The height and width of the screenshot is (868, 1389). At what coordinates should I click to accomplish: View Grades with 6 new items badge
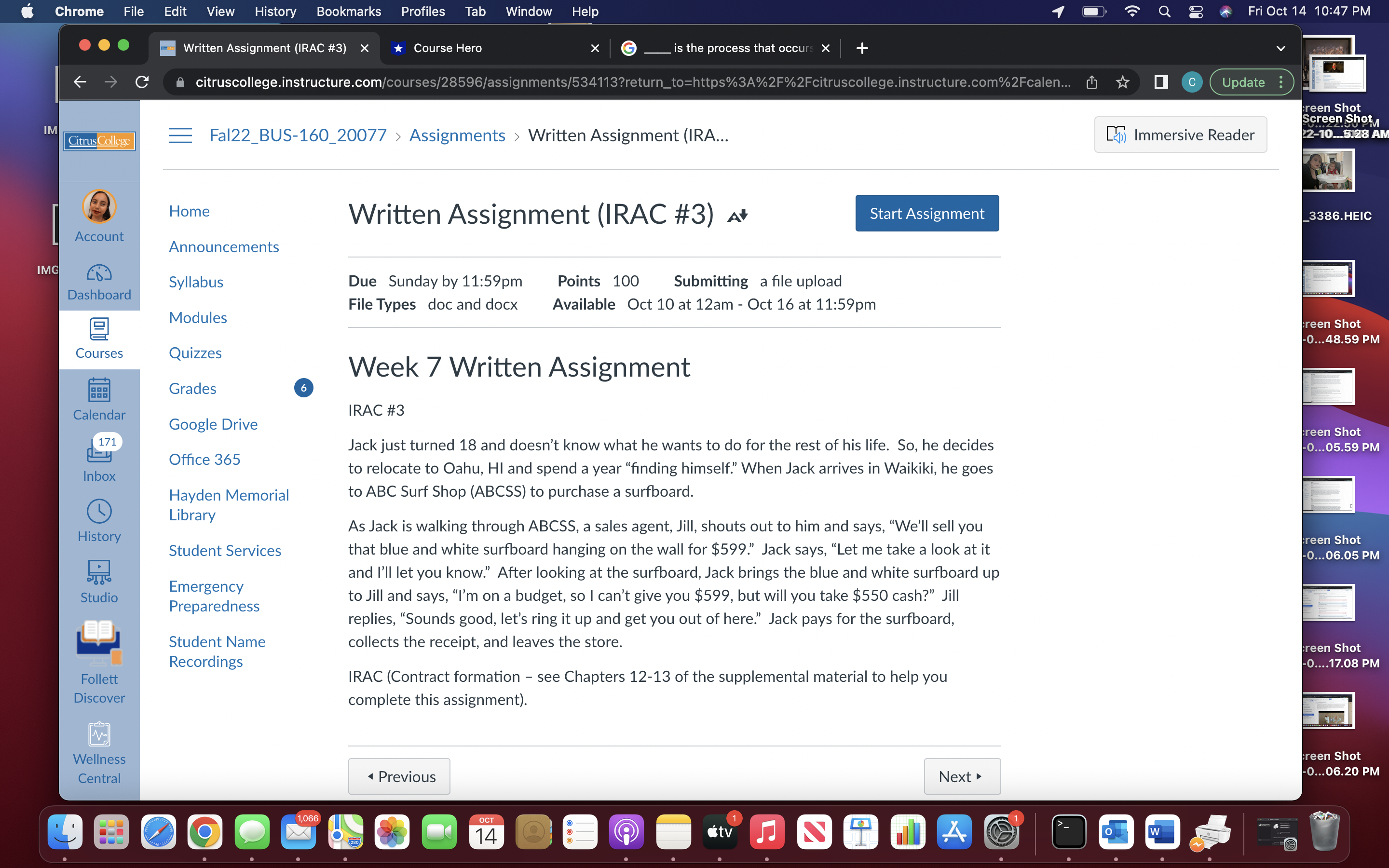point(191,388)
